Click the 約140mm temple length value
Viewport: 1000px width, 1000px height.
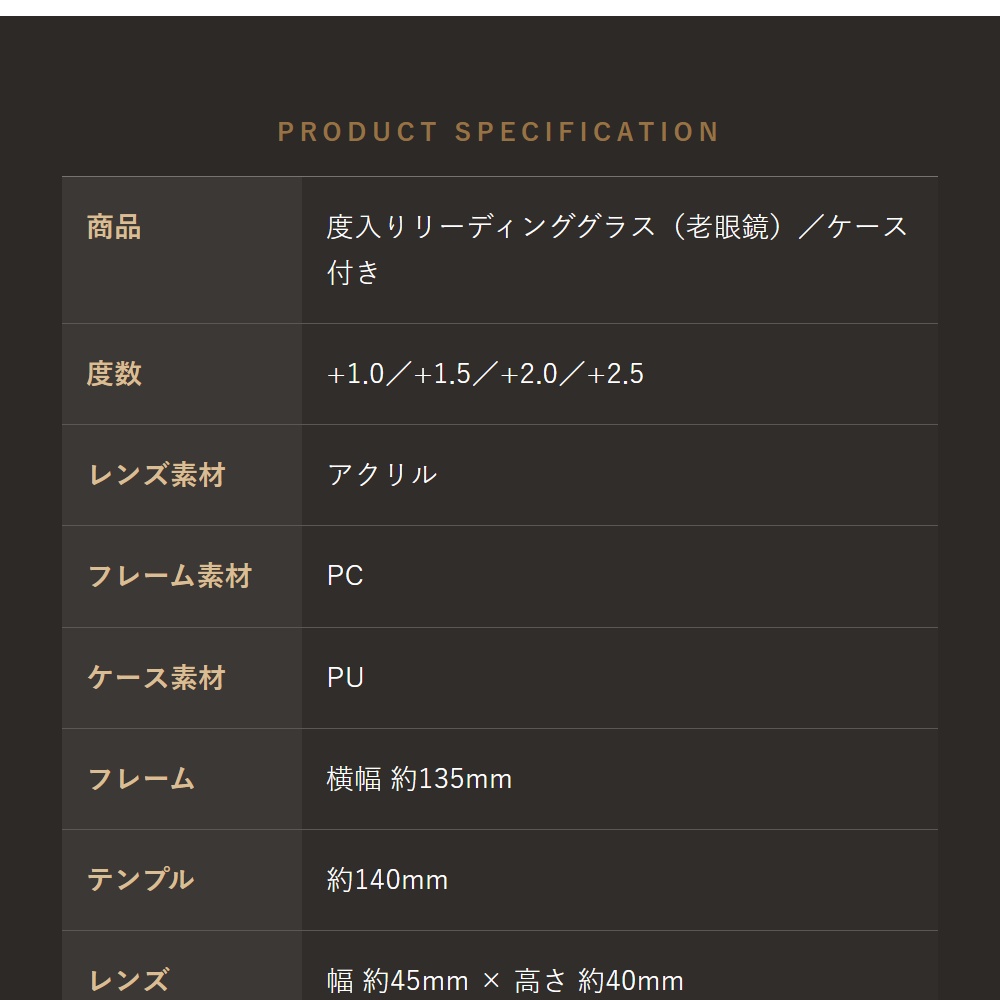click(387, 880)
